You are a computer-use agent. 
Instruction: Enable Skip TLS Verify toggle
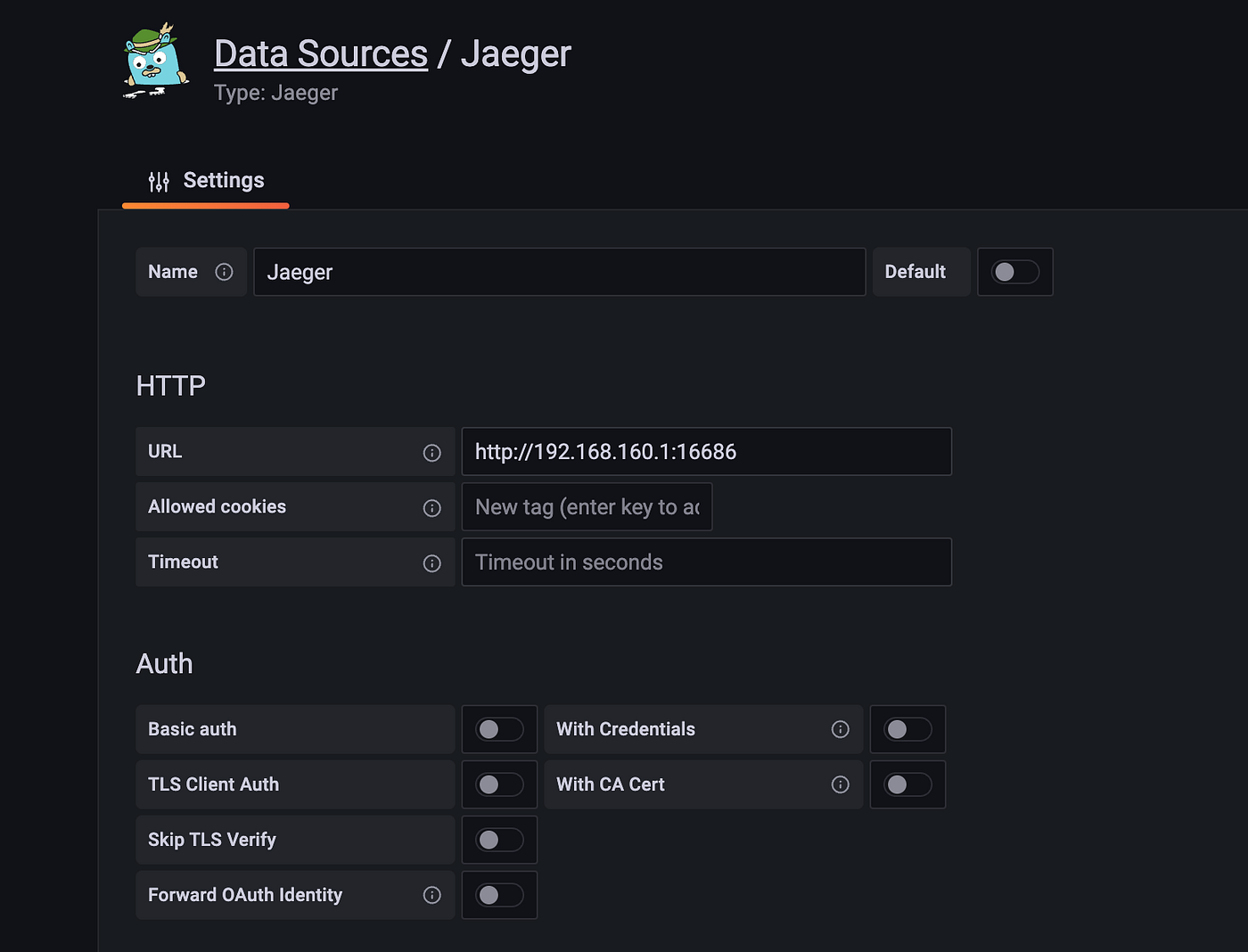(x=499, y=840)
